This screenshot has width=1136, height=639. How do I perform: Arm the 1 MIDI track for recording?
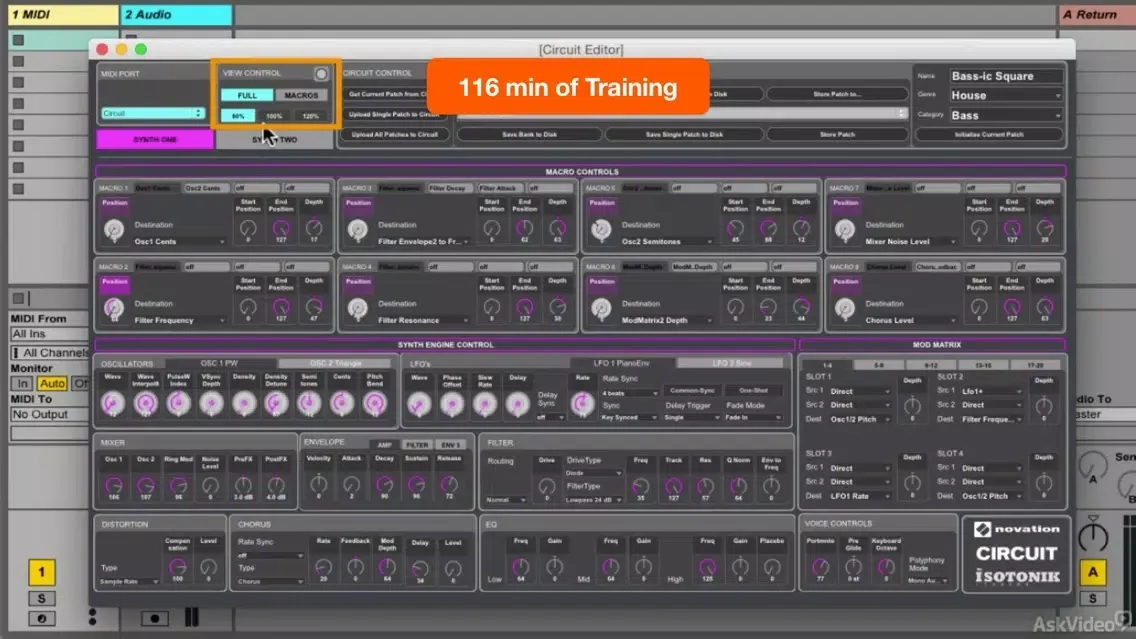[x=41, y=618]
